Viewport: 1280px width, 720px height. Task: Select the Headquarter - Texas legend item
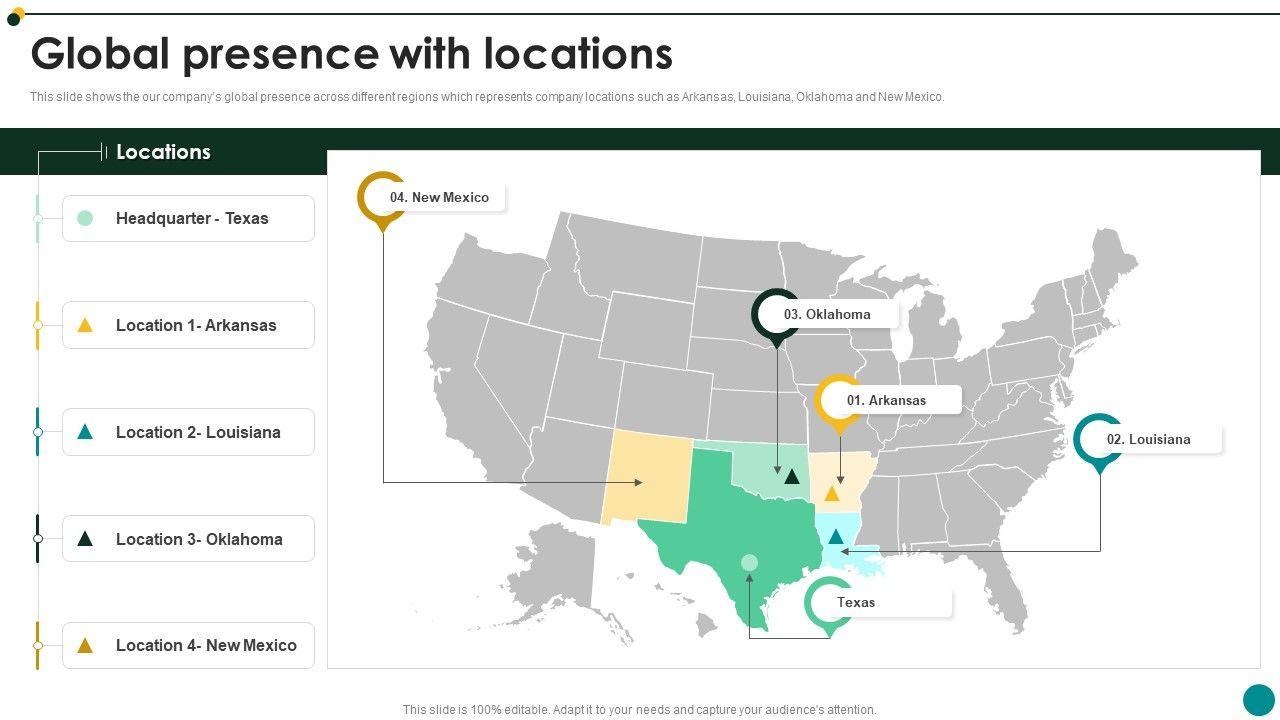pos(188,218)
